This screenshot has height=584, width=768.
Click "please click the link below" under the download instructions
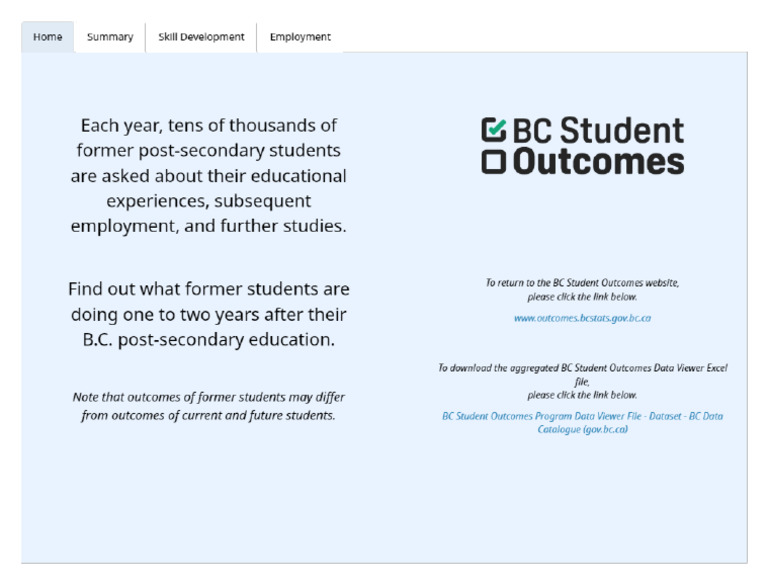tap(582, 395)
